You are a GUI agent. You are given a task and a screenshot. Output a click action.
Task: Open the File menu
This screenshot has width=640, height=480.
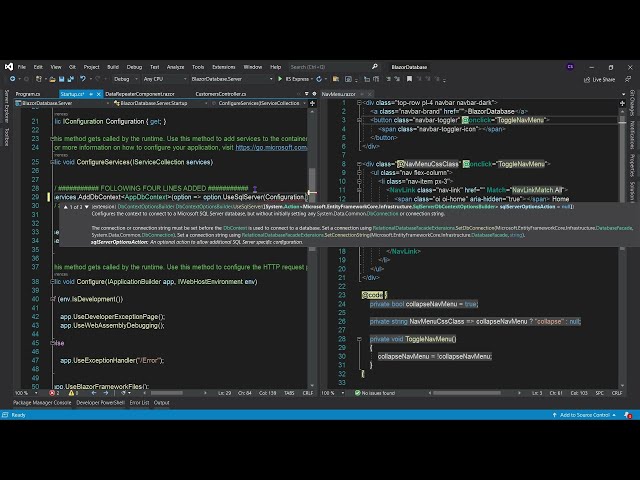click(x=22, y=67)
